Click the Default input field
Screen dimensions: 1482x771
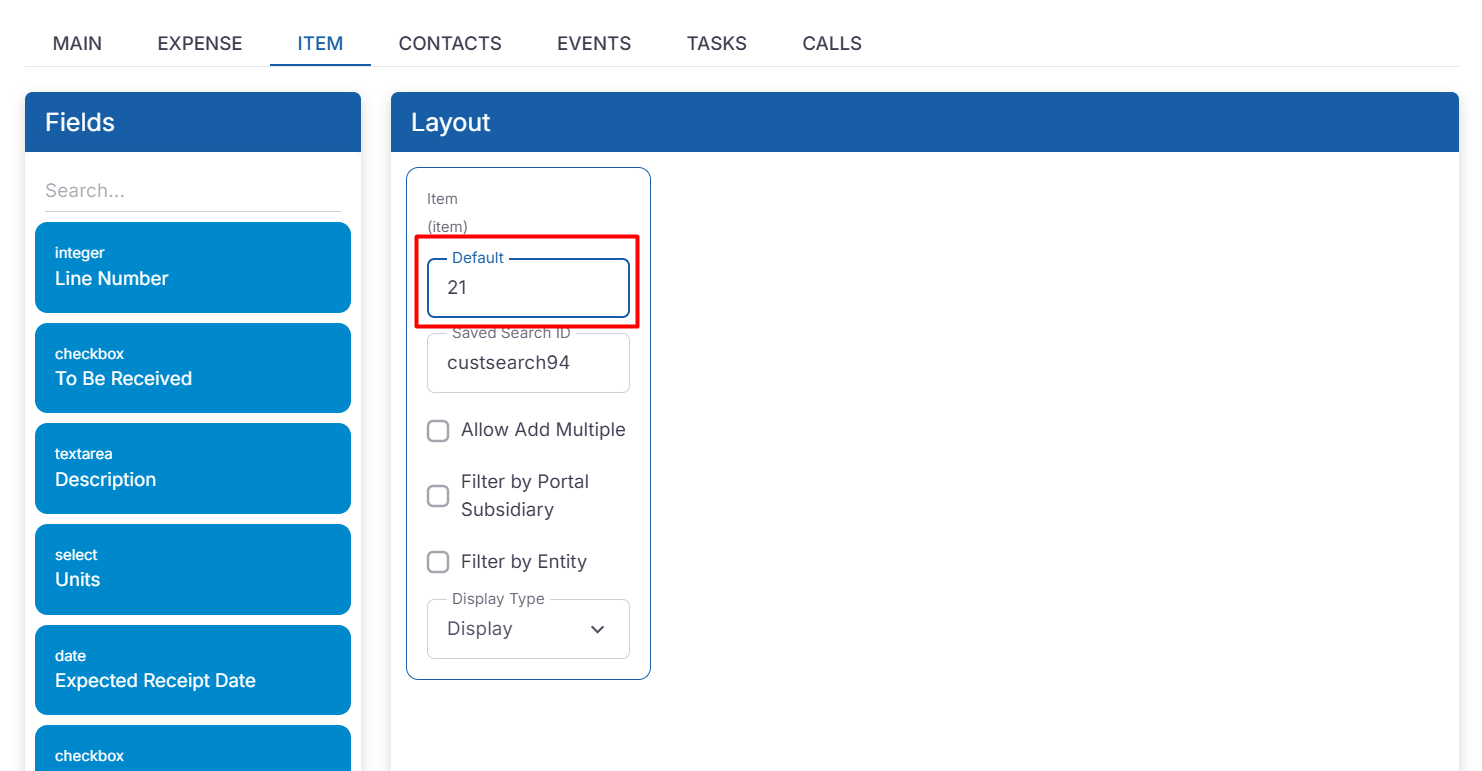pyautogui.click(x=528, y=288)
